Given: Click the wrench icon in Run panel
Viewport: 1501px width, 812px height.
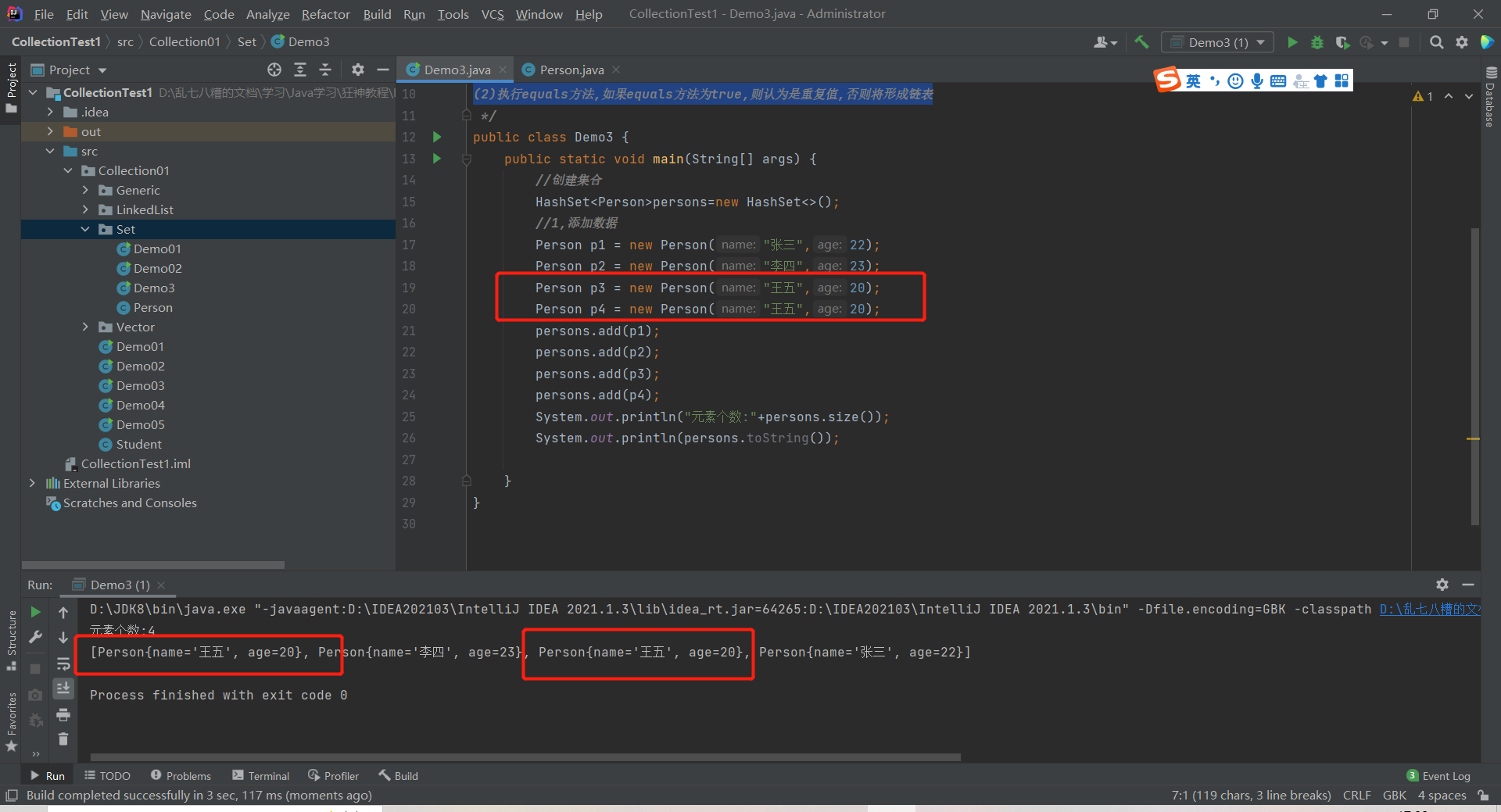Looking at the screenshot, I should point(35,638).
